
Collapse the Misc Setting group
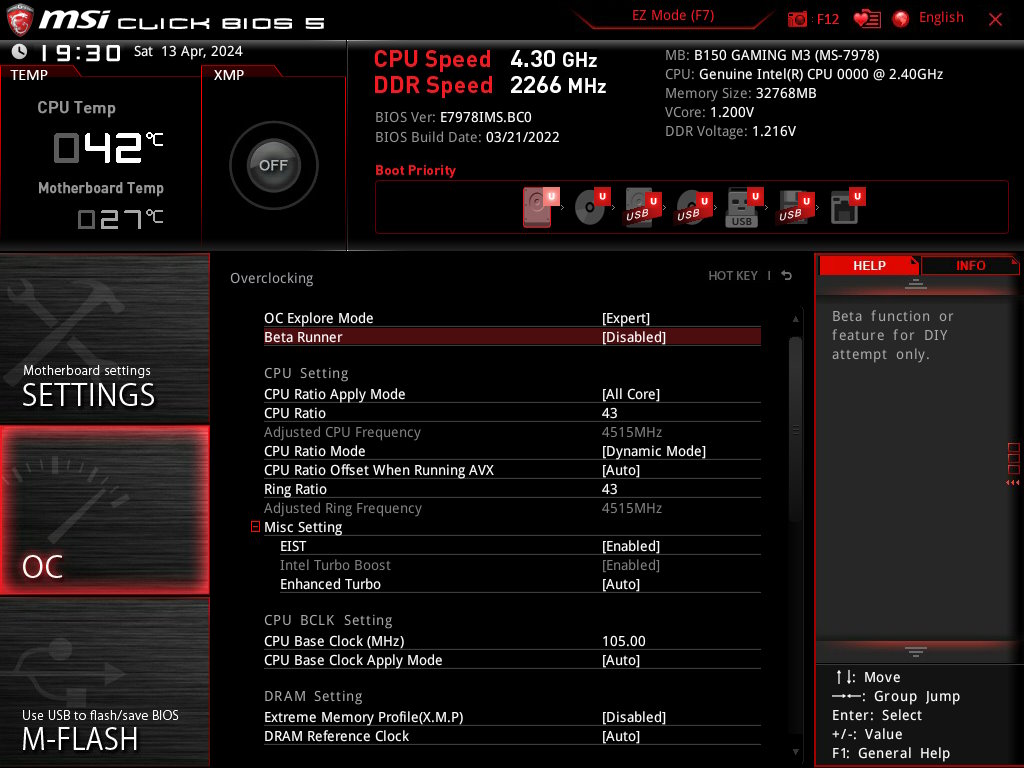[x=256, y=527]
